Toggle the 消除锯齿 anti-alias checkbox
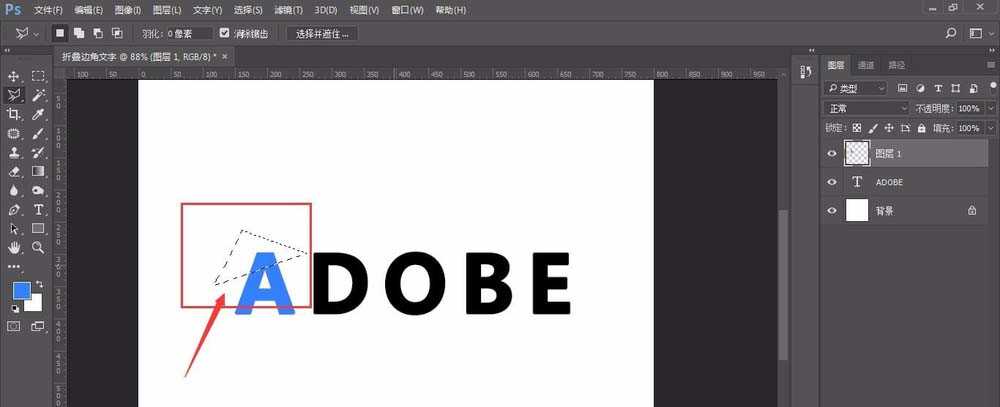This screenshot has height=407, width=1000. (x=224, y=33)
